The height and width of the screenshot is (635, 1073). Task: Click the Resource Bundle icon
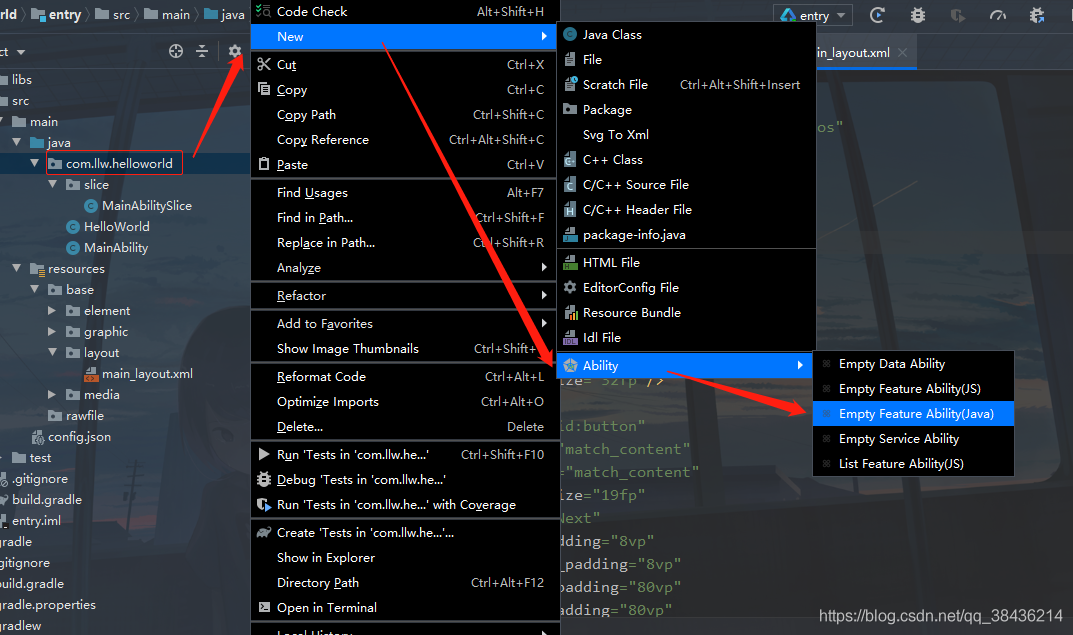coord(570,313)
